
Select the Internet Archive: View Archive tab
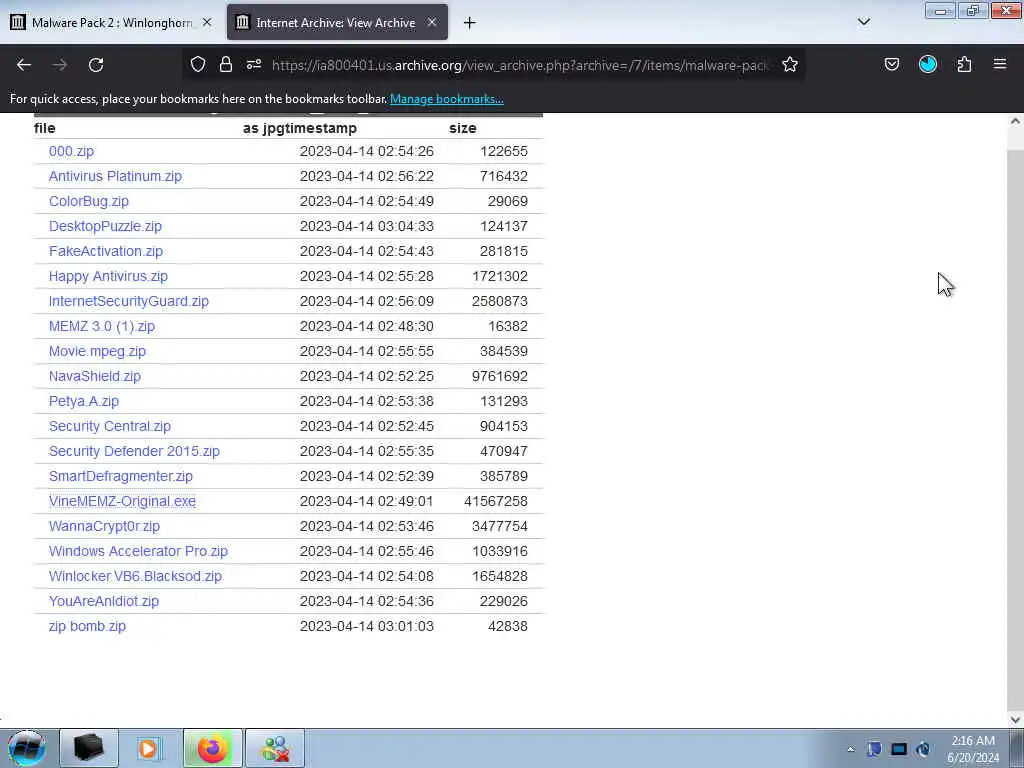coord(337,22)
